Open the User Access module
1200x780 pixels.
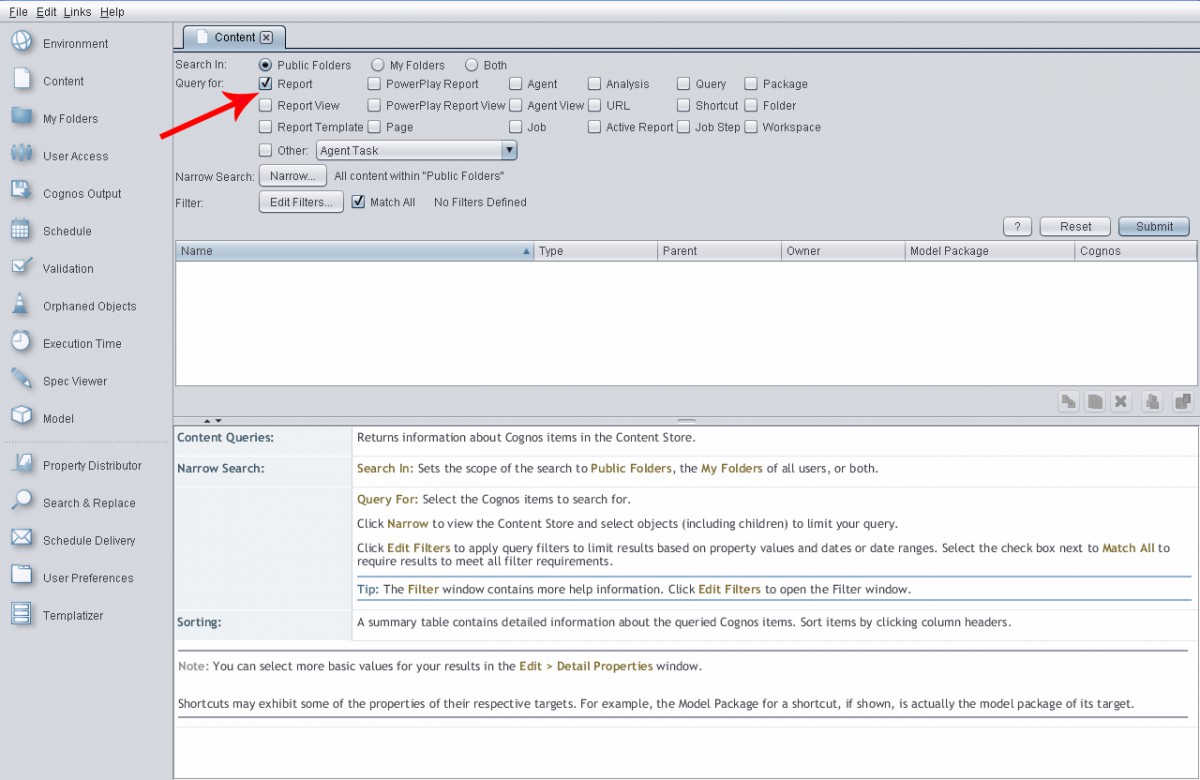pos(60,156)
